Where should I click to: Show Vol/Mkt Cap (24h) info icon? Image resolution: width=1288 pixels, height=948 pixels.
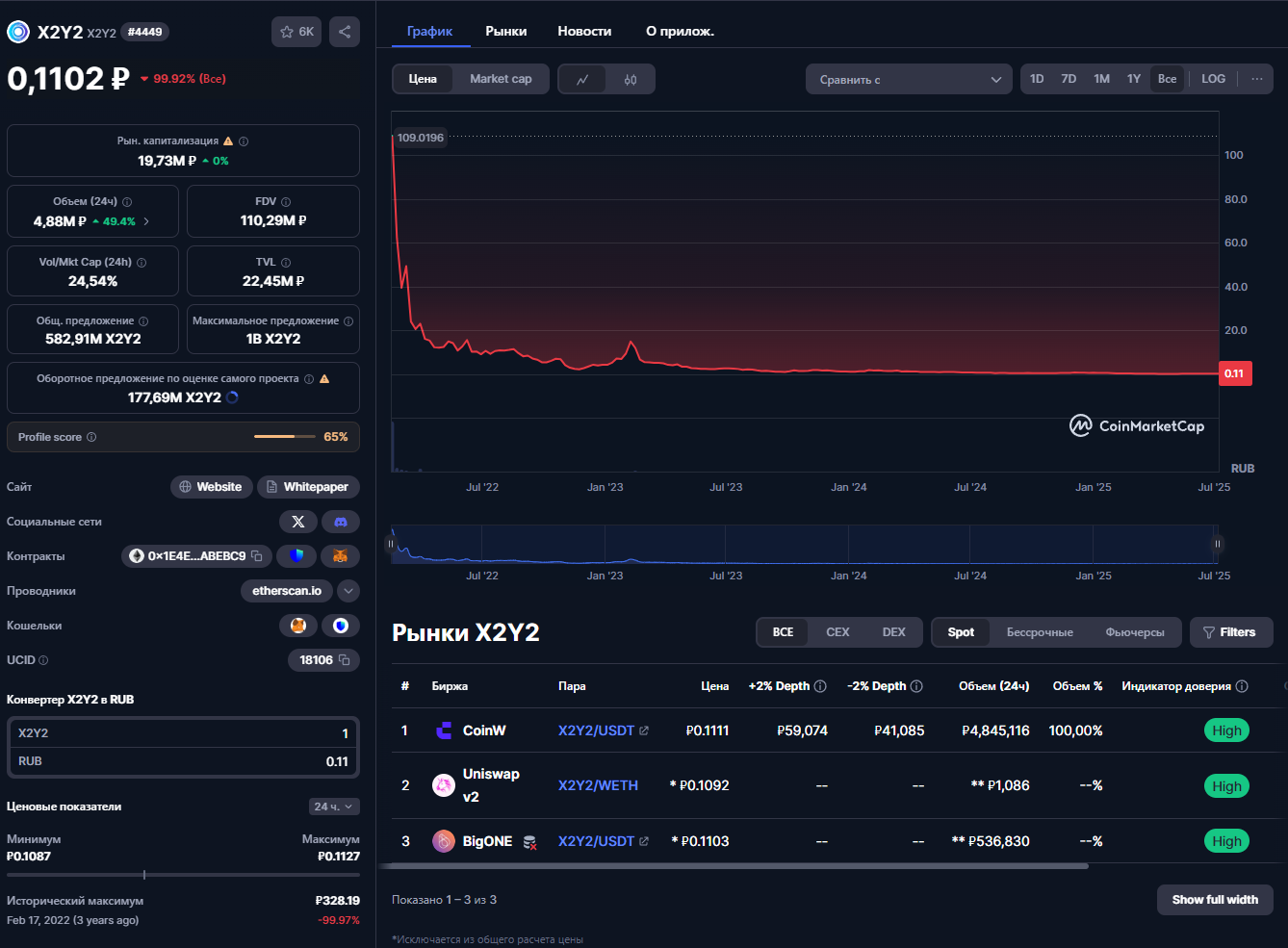[x=142, y=263]
